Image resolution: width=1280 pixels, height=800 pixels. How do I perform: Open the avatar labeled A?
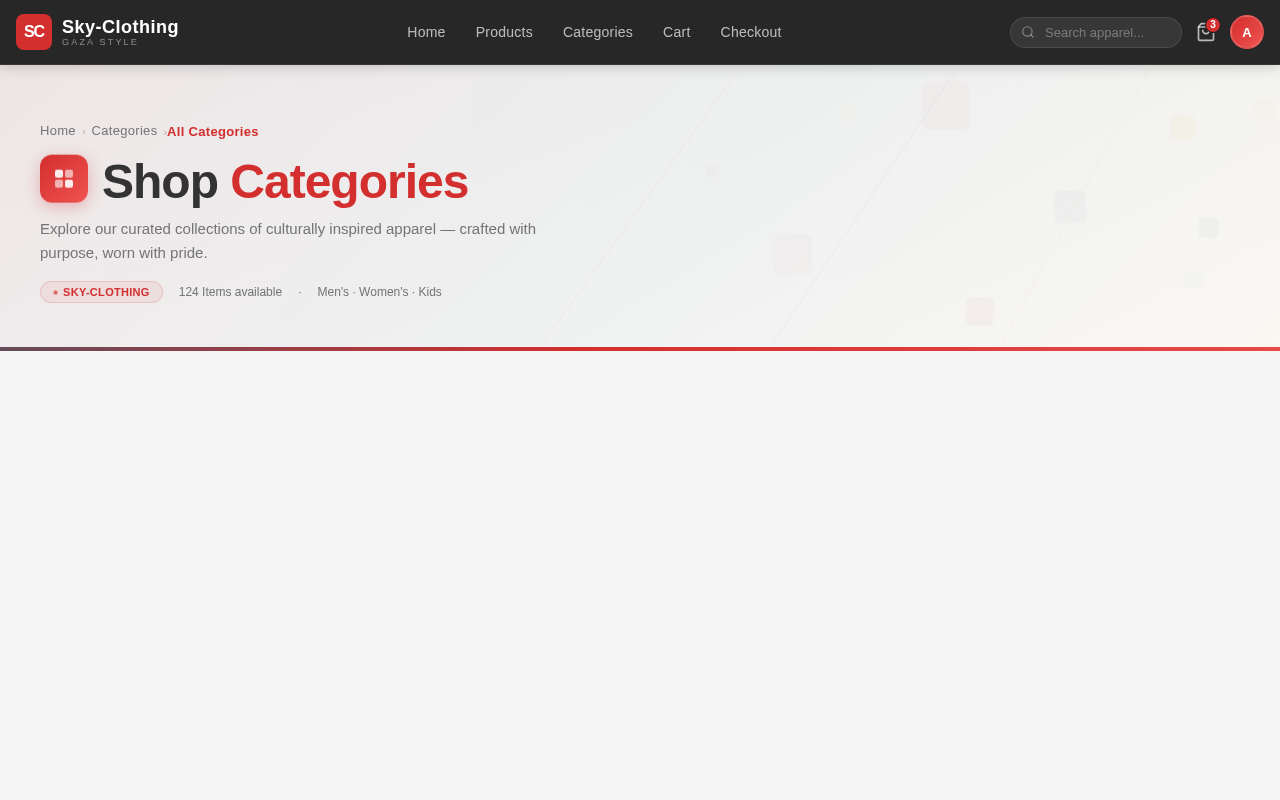point(1246,30)
